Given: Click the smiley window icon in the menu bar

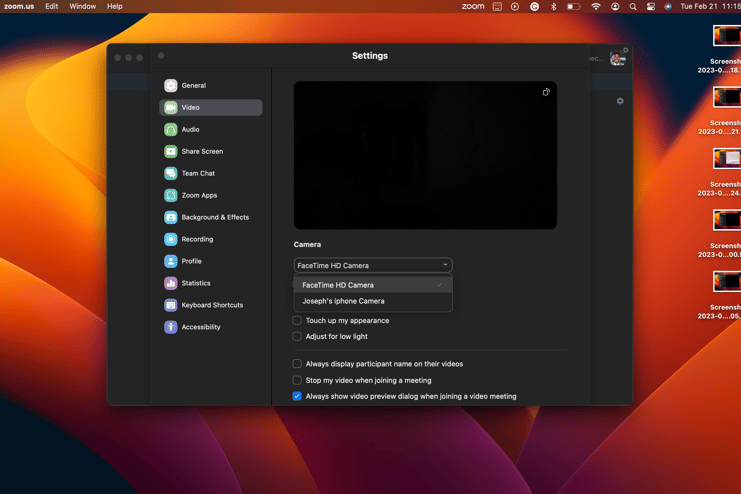Looking at the screenshot, I should click(497, 7).
